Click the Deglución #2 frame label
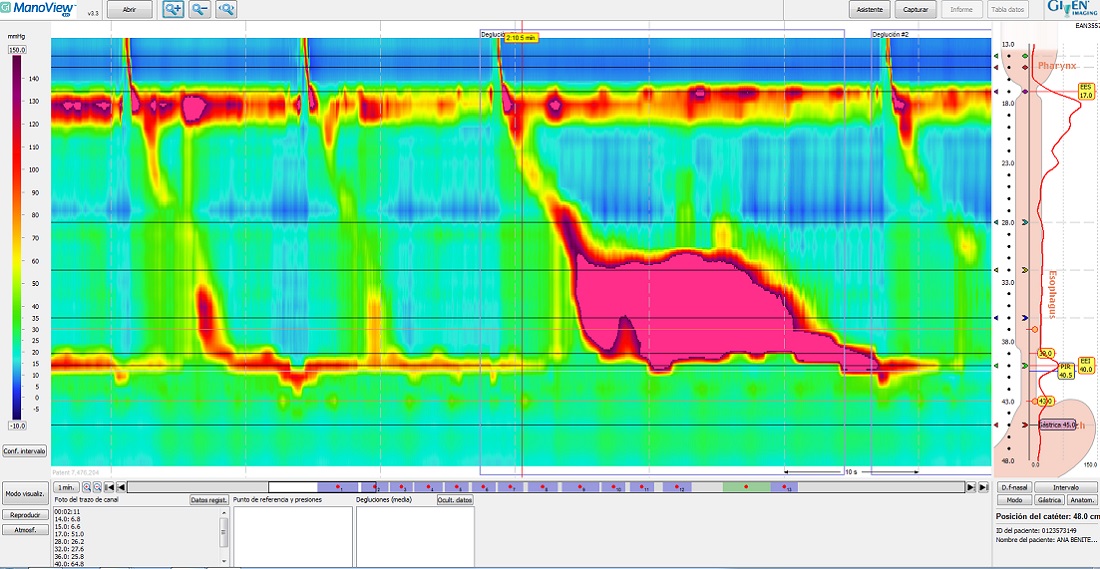The width and height of the screenshot is (1100, 569). pos(890,34)
